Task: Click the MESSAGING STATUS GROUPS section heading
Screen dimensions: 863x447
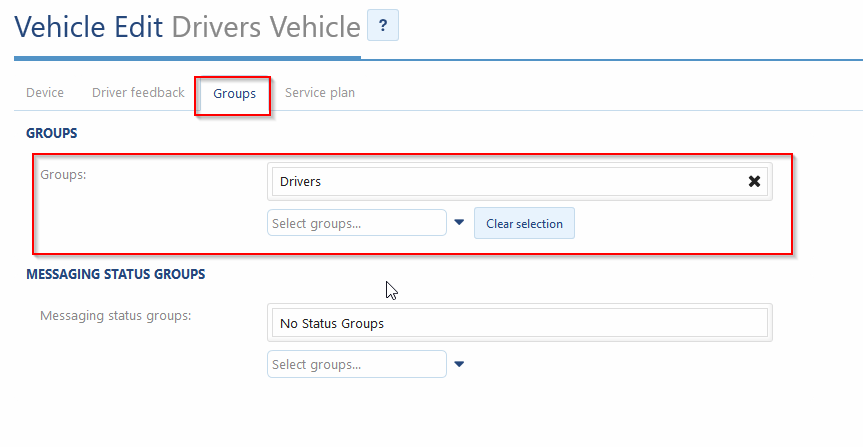Action: coord(115,274)
